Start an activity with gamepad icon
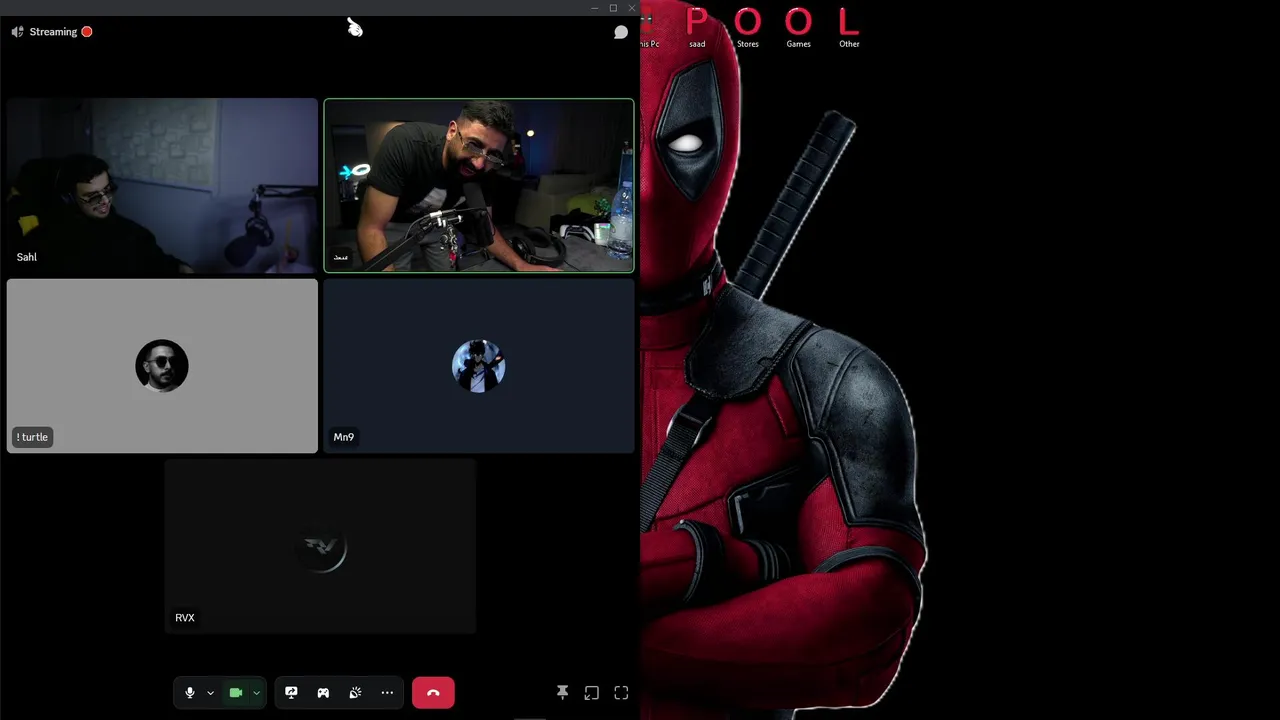This screenshot has height=720, width=1280. 323,693
